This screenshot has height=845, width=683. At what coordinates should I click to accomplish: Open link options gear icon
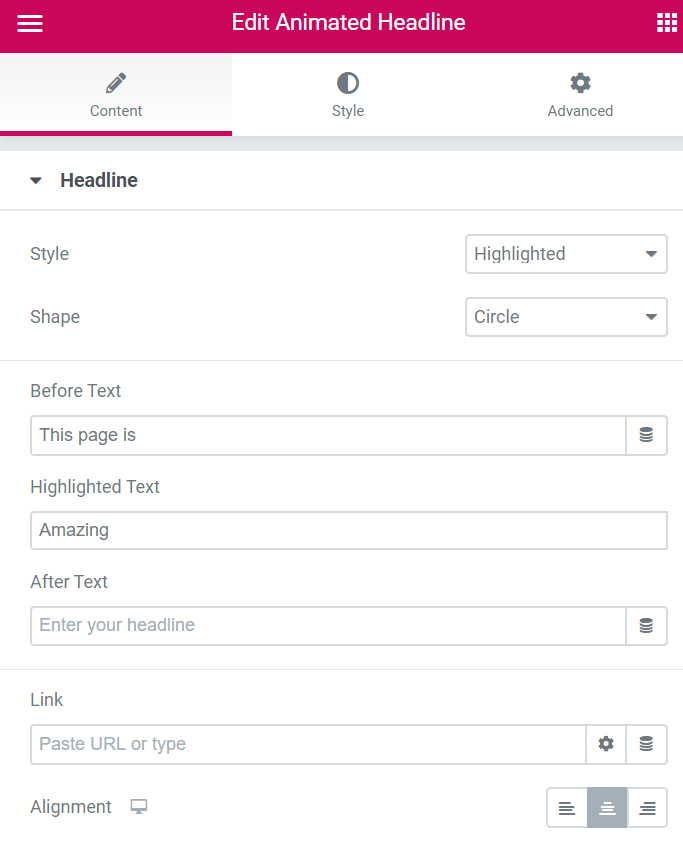[x=606, y=744]
